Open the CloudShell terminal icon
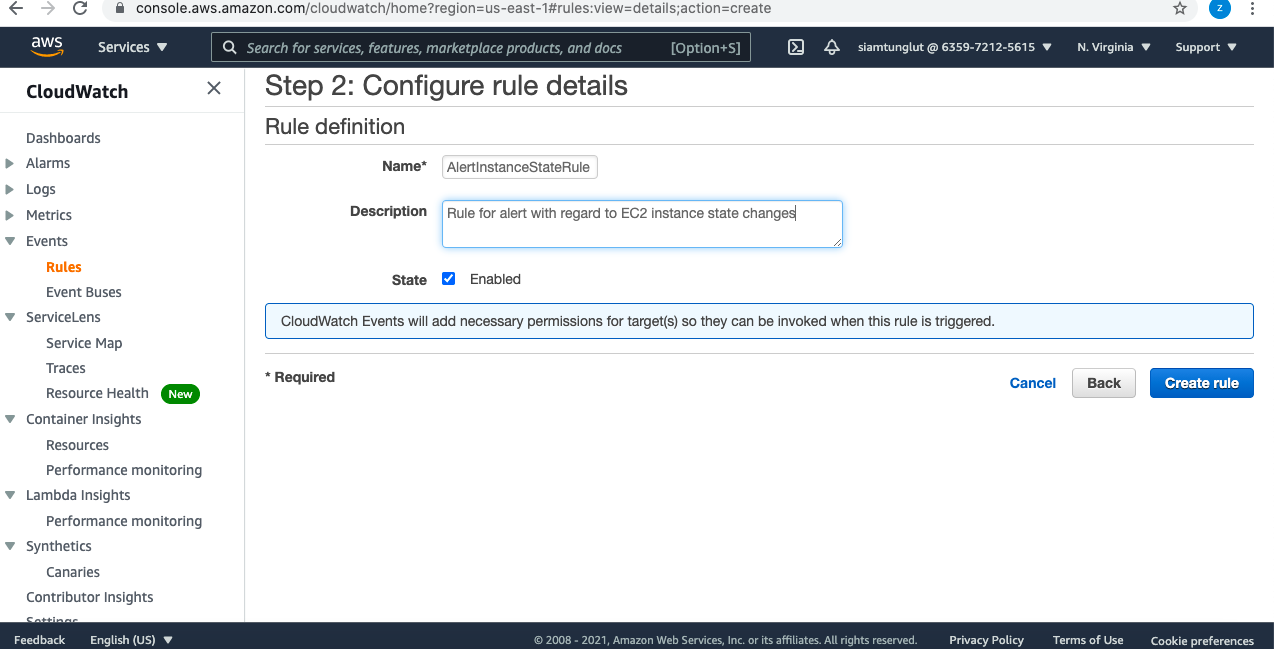The image size is (1274, 649). pyautogui.click(x=796, y=47)
